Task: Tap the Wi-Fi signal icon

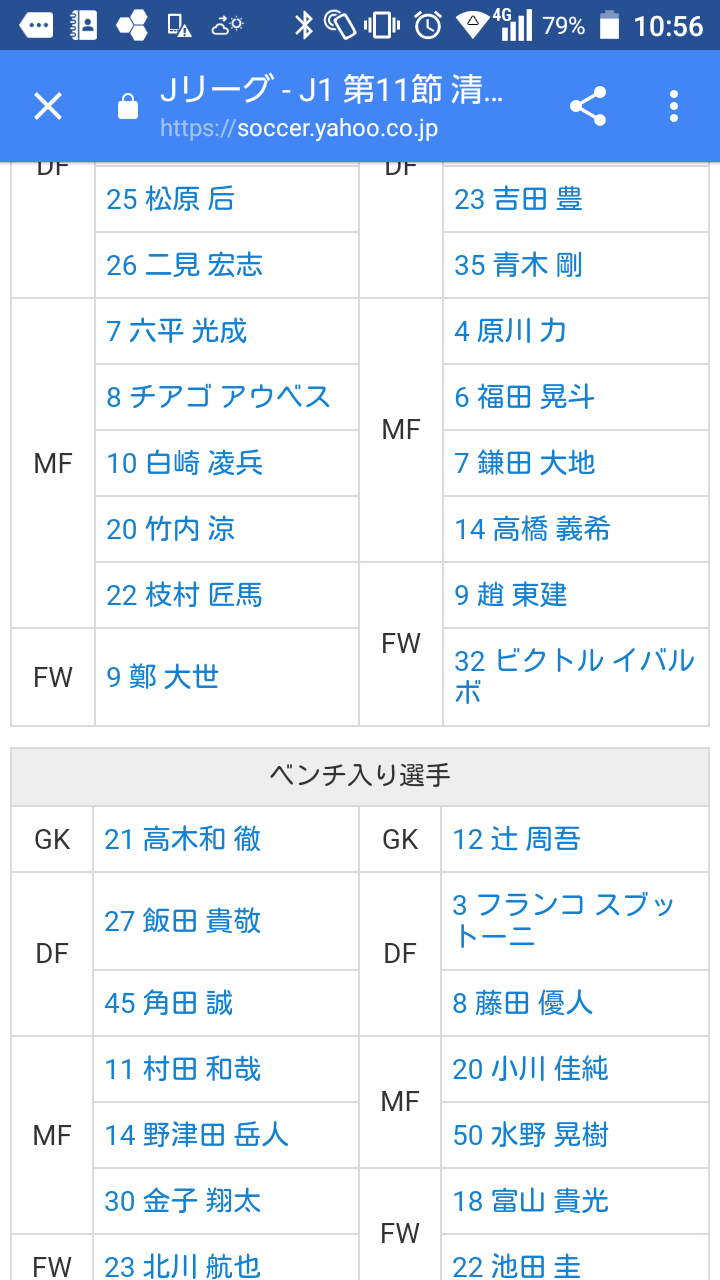Action: tap(471, 25)
